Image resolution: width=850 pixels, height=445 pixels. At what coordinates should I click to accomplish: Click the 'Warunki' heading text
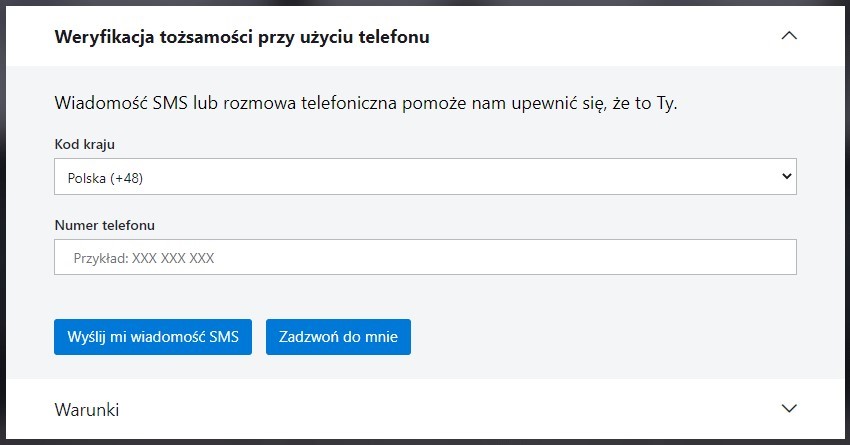87,410
